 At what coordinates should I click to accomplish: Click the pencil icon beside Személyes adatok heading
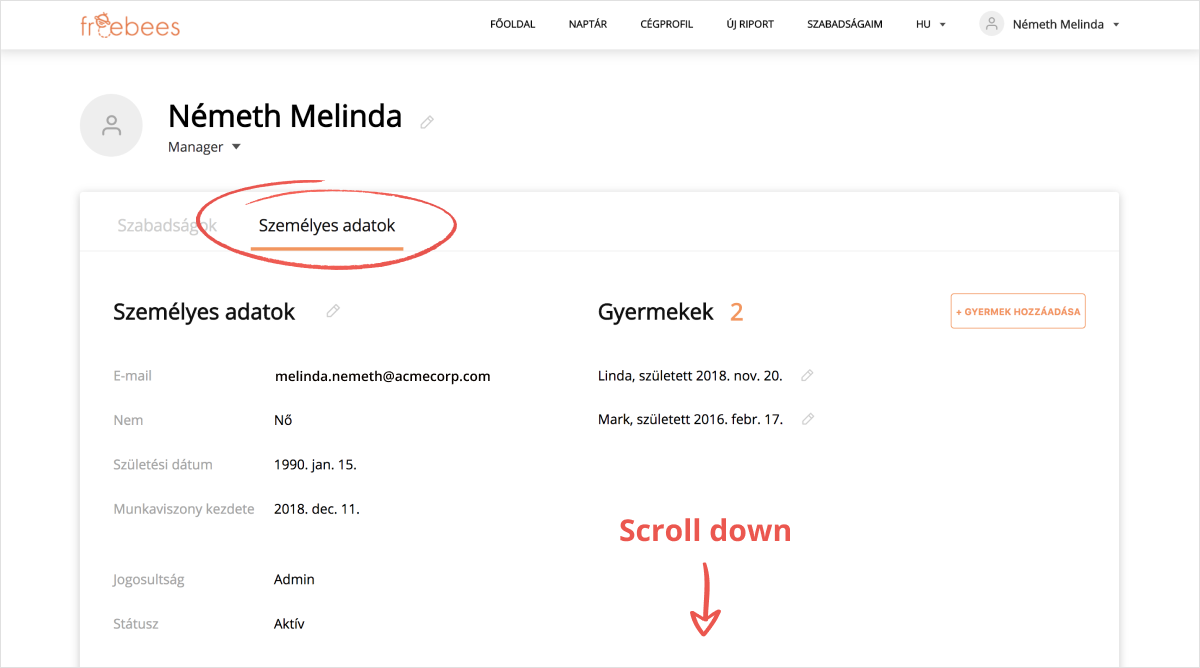[x=333, y=312]
